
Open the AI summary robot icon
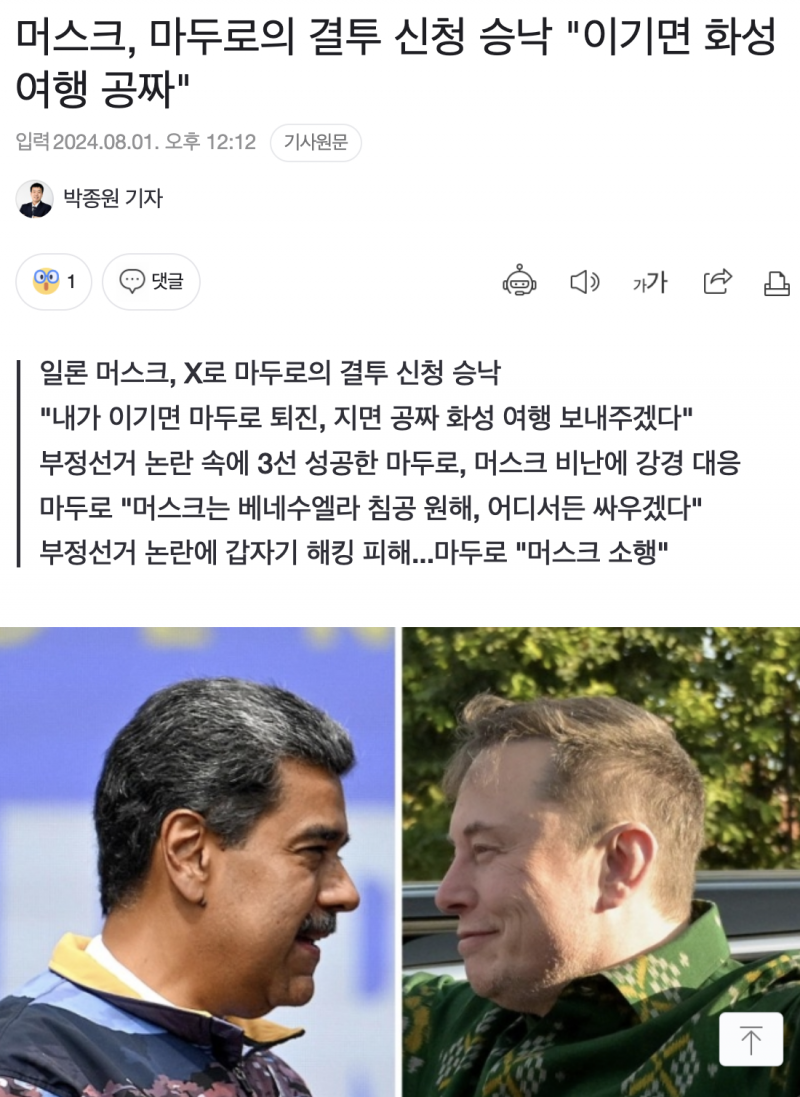[x=519, y=281]
